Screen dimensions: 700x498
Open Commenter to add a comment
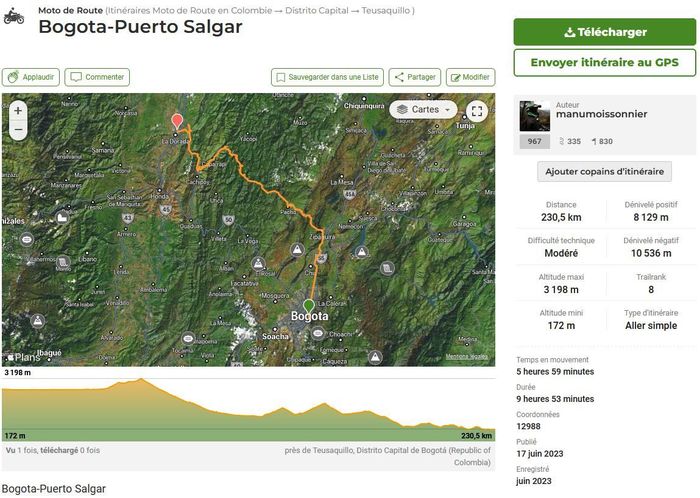pos(97,77)
